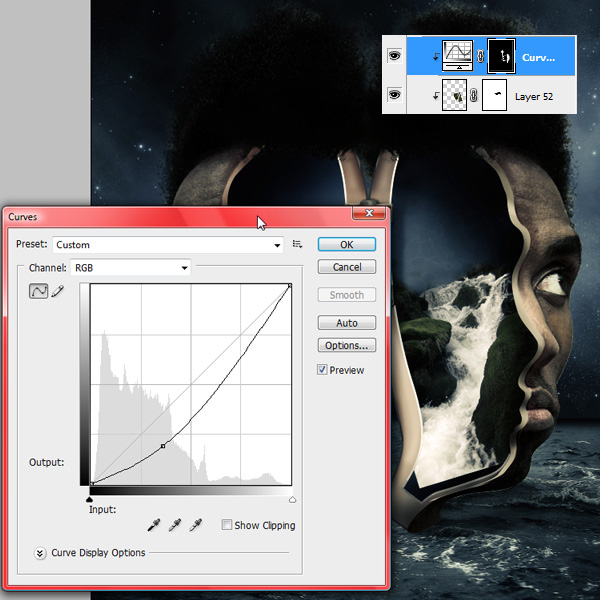Select the Curv... layer name
The width and height of the screenshot is (600, 600).
538,58
